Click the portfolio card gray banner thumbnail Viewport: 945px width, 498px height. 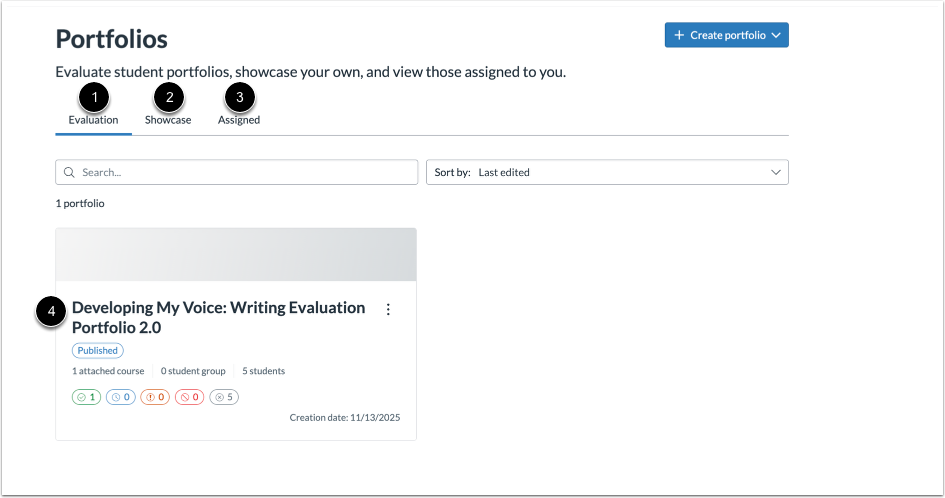pos(236,254)
